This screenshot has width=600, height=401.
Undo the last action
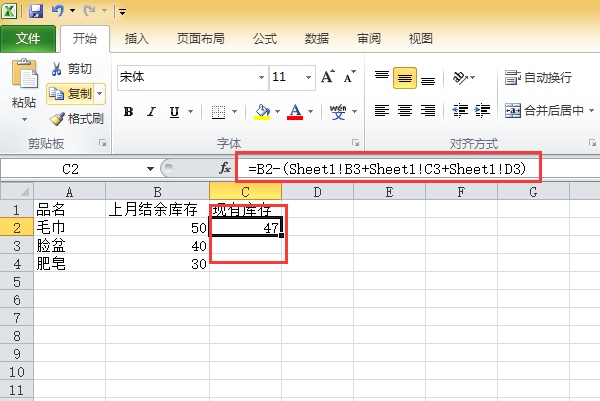point(57,11)
